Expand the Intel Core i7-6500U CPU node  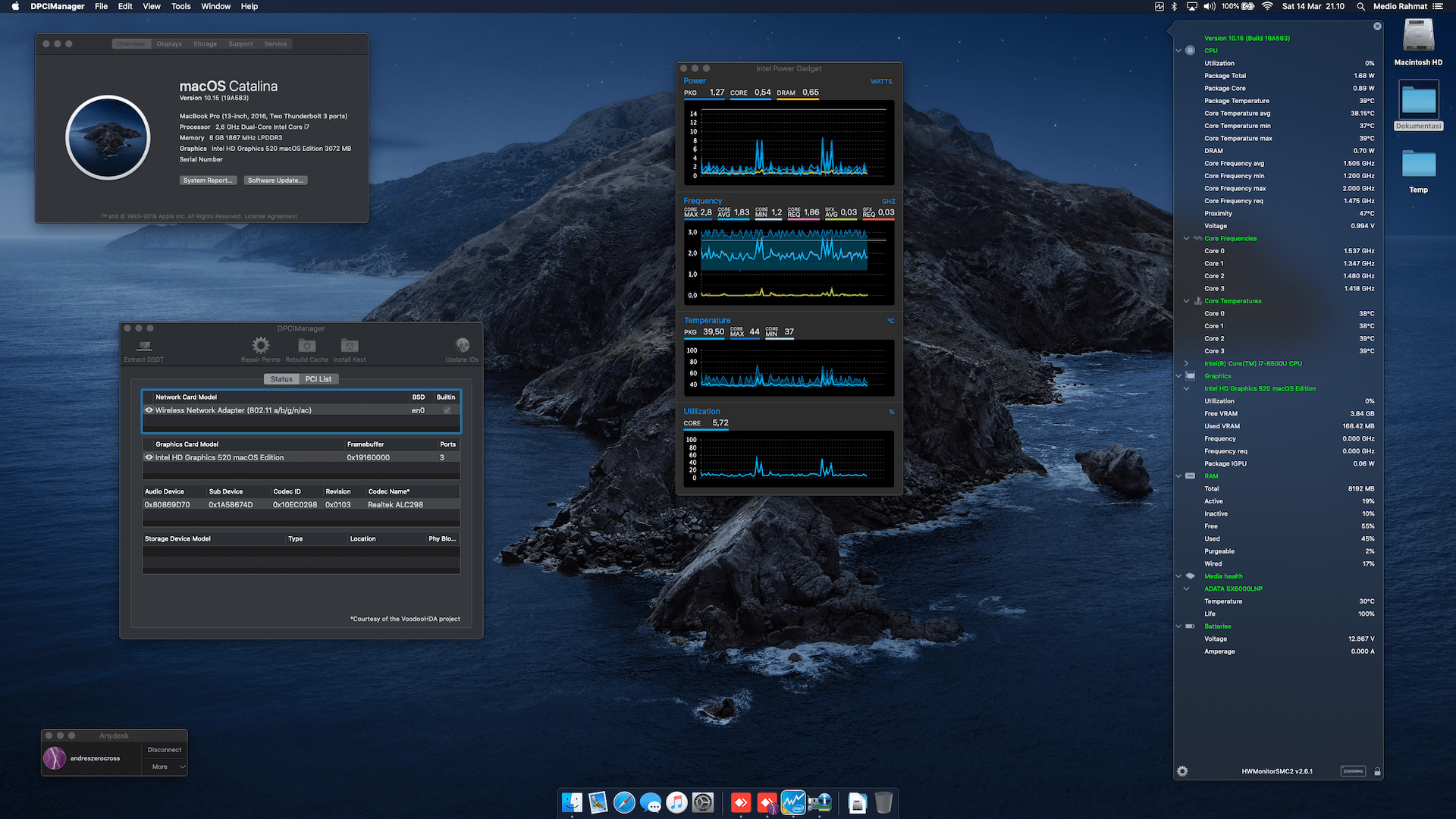click(1186, 363)
